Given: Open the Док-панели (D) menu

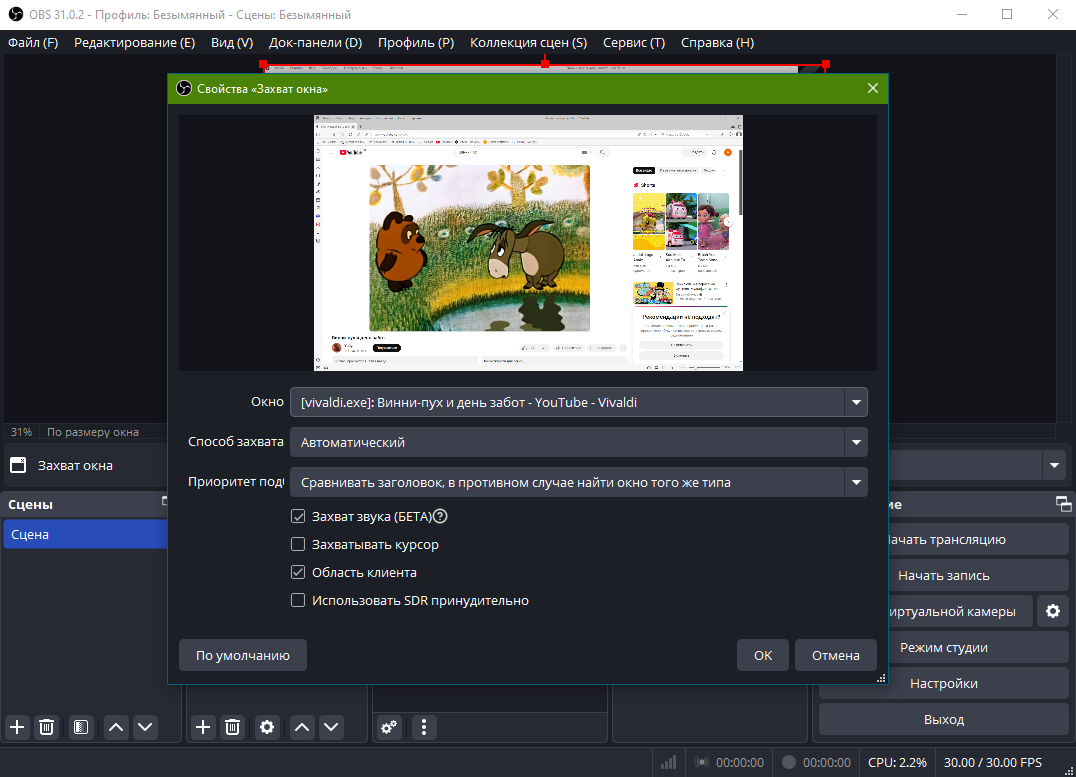Looking at the screenshot, I should tap(316, 43).
